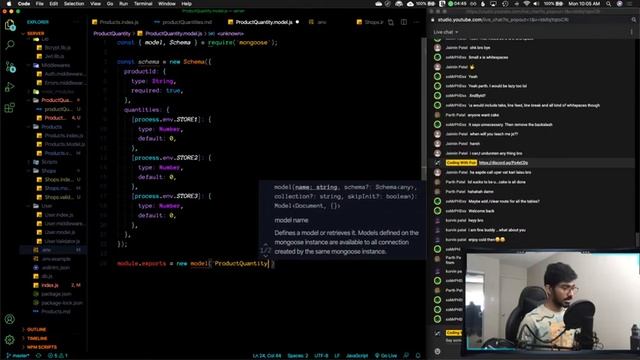Screen dimensions: 640x360
Task: Open package-lock.json in the file explorer
Action: coord(62,303)
